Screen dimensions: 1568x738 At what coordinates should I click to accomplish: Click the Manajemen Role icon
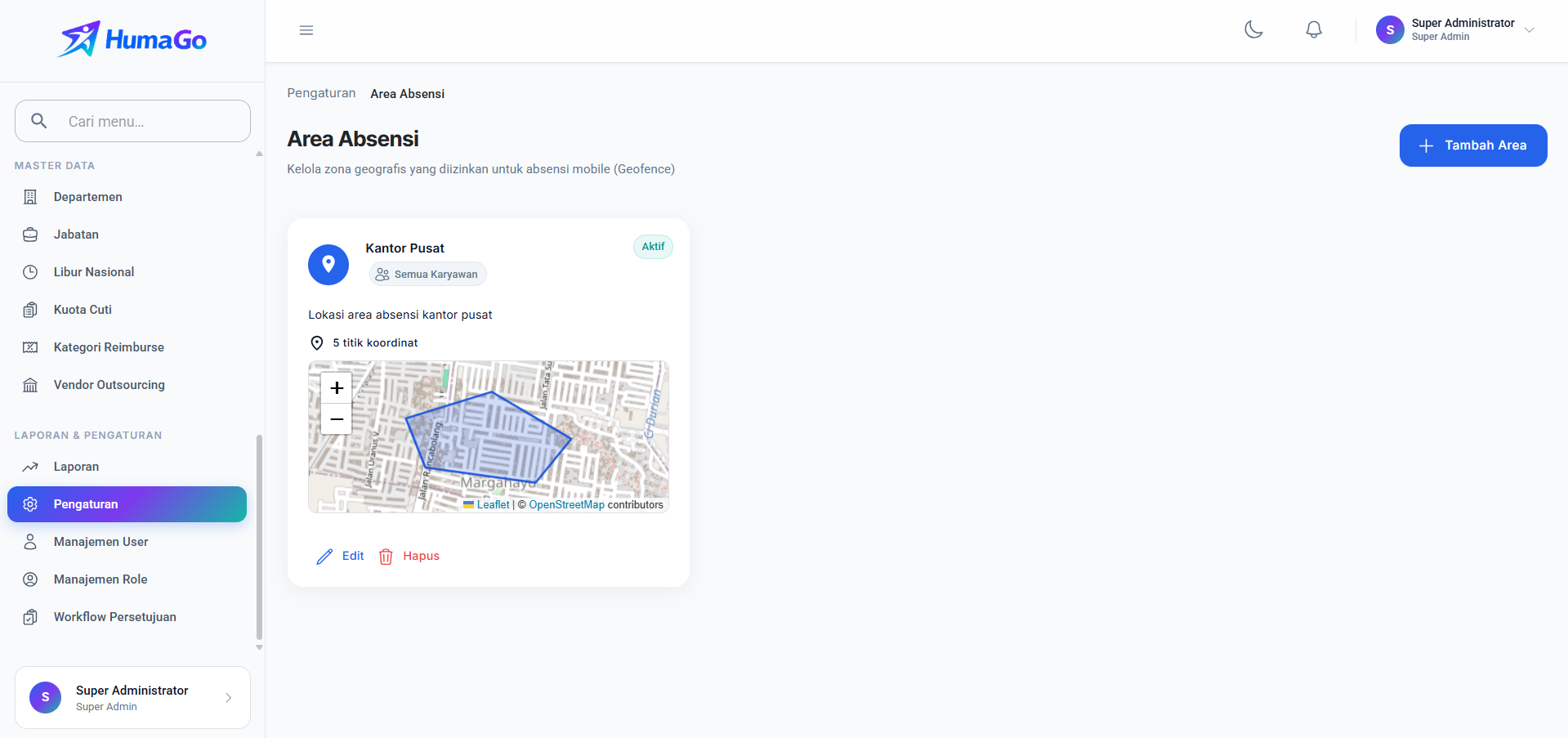click(x=30, y=579)
